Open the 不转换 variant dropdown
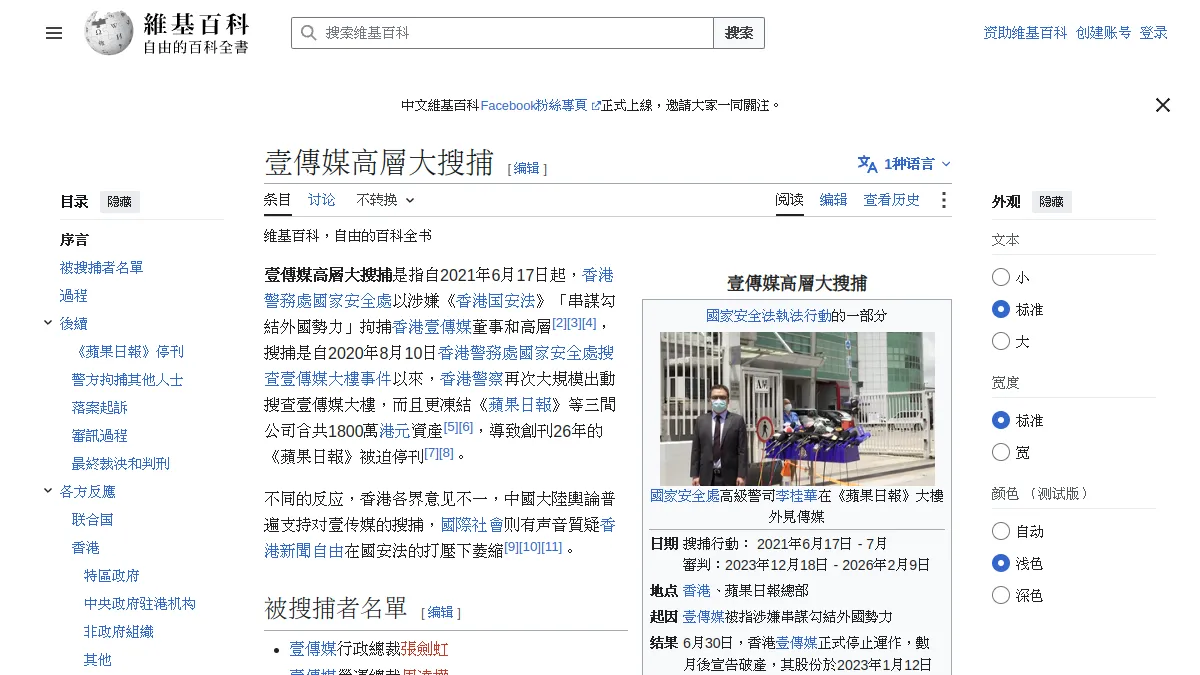This screenshot has width=1200, height=675. pos(385,200)
